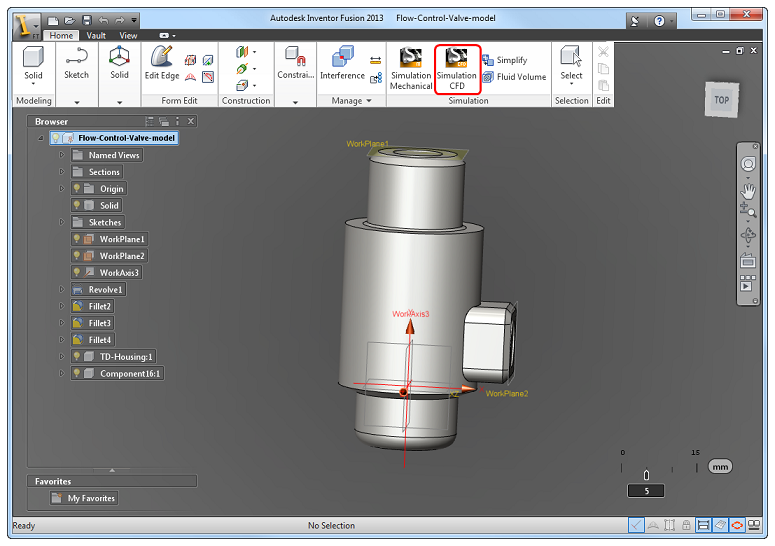Open quick access toolbar customize menu
The image size is (775, 546).
pyautogui.click(x=134, y=20)
